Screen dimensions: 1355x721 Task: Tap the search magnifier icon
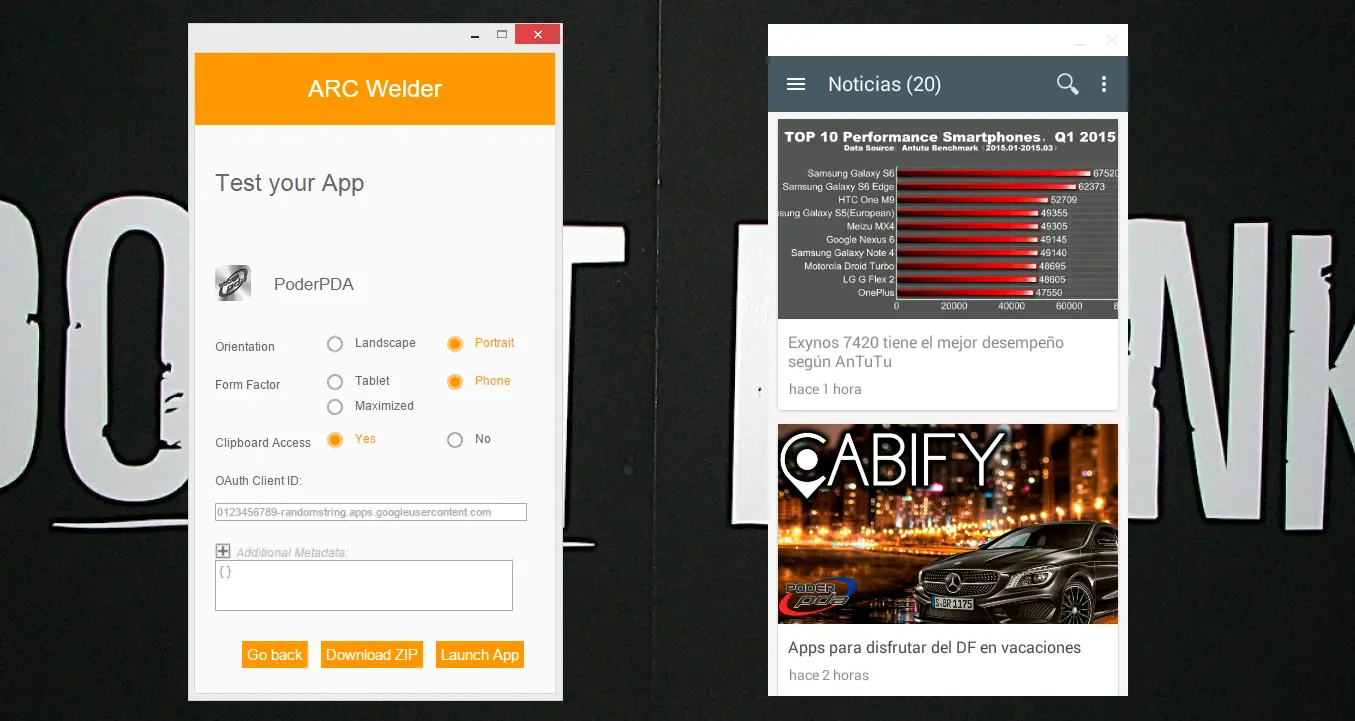(1067, 84)
